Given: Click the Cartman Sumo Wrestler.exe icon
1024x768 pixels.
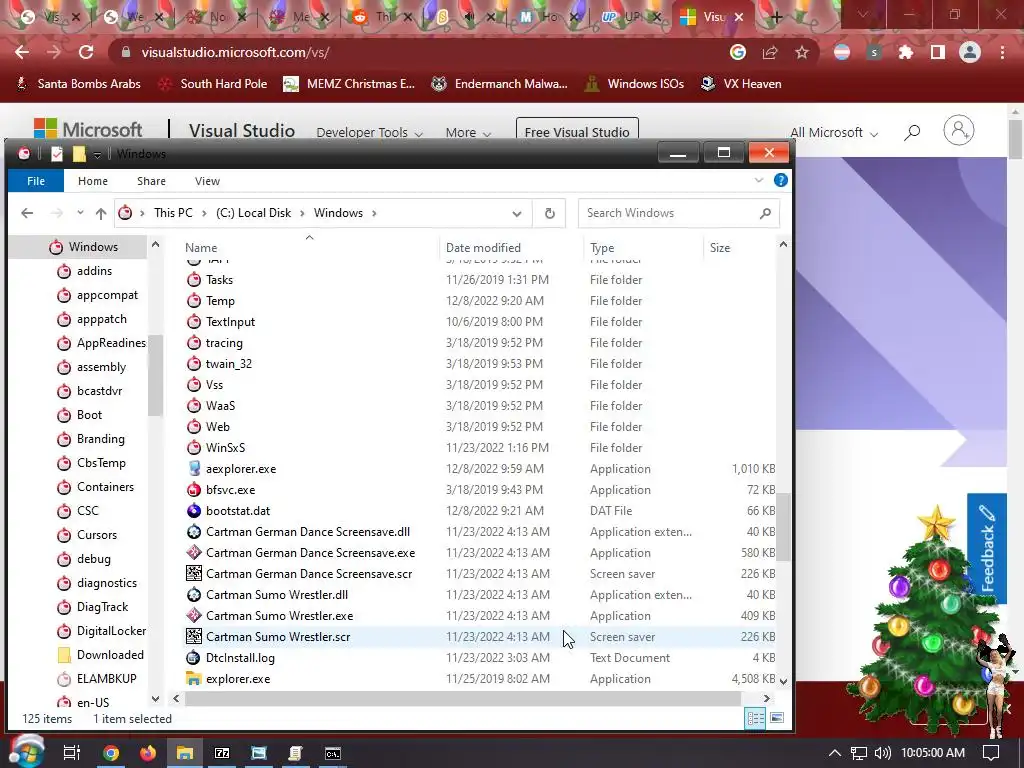Looking at the screenshot, I should (x=194, y=616).
